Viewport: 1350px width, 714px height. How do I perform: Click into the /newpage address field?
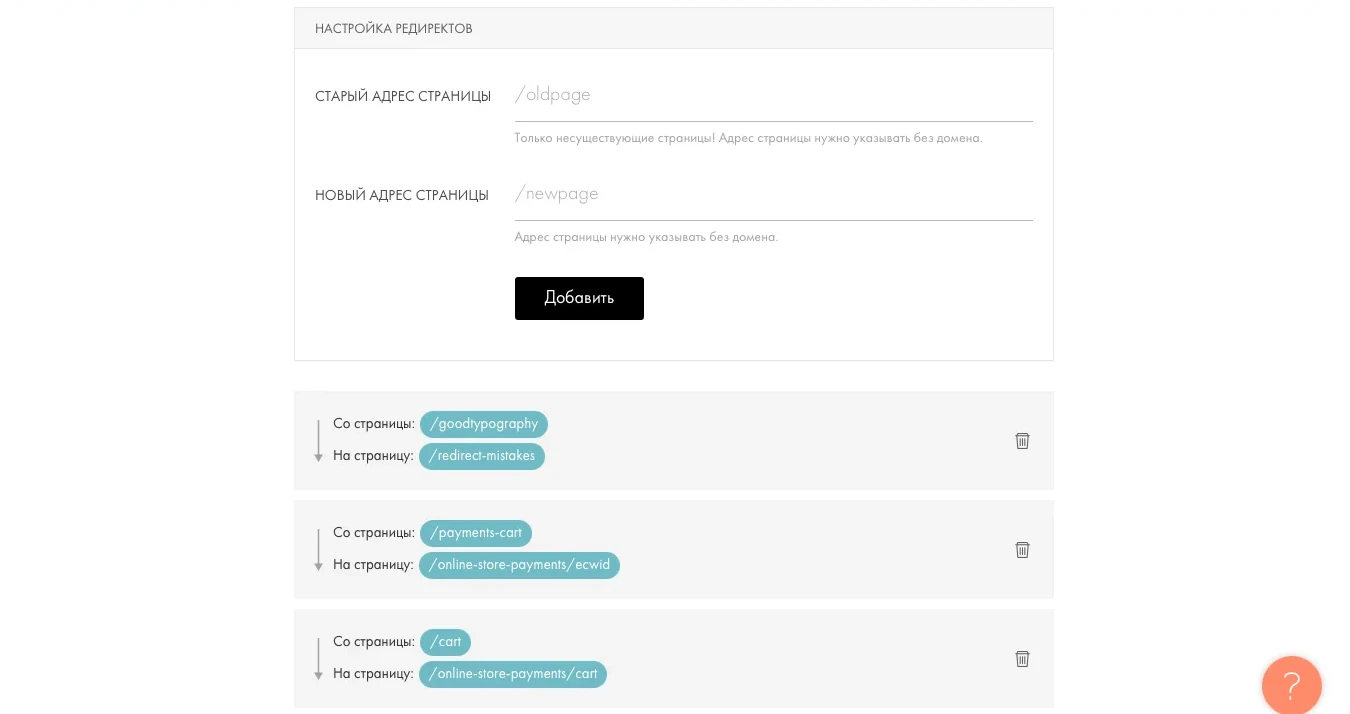(773, 195)
